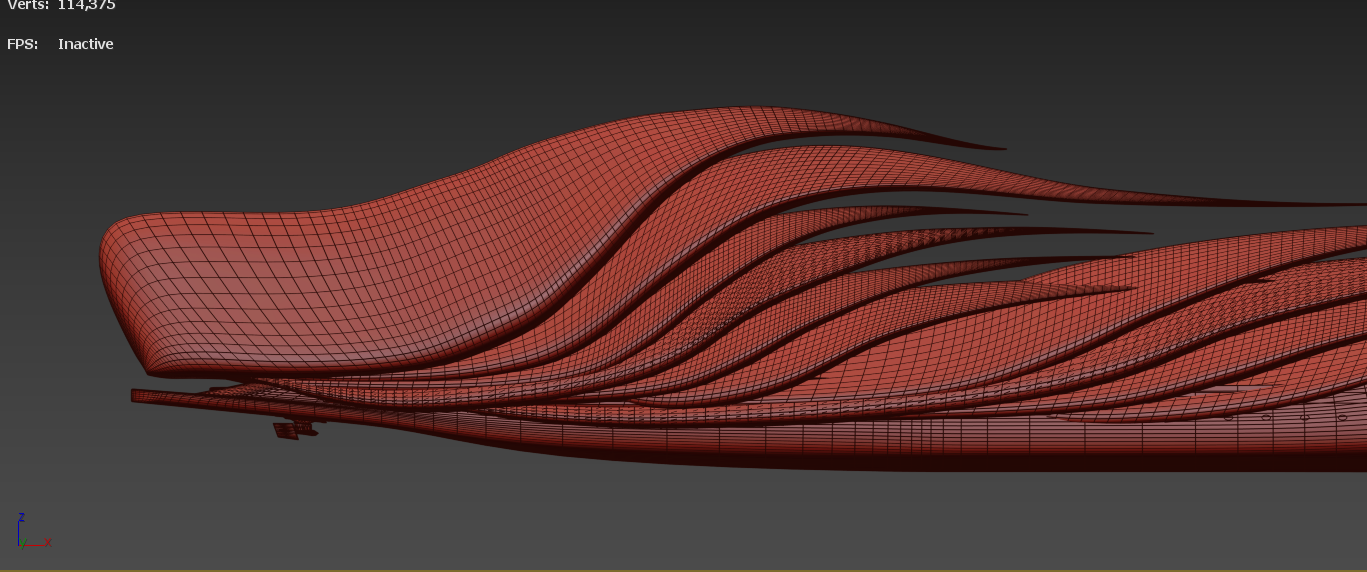Click the red X axis label
1367x572 pixels.
47,541
